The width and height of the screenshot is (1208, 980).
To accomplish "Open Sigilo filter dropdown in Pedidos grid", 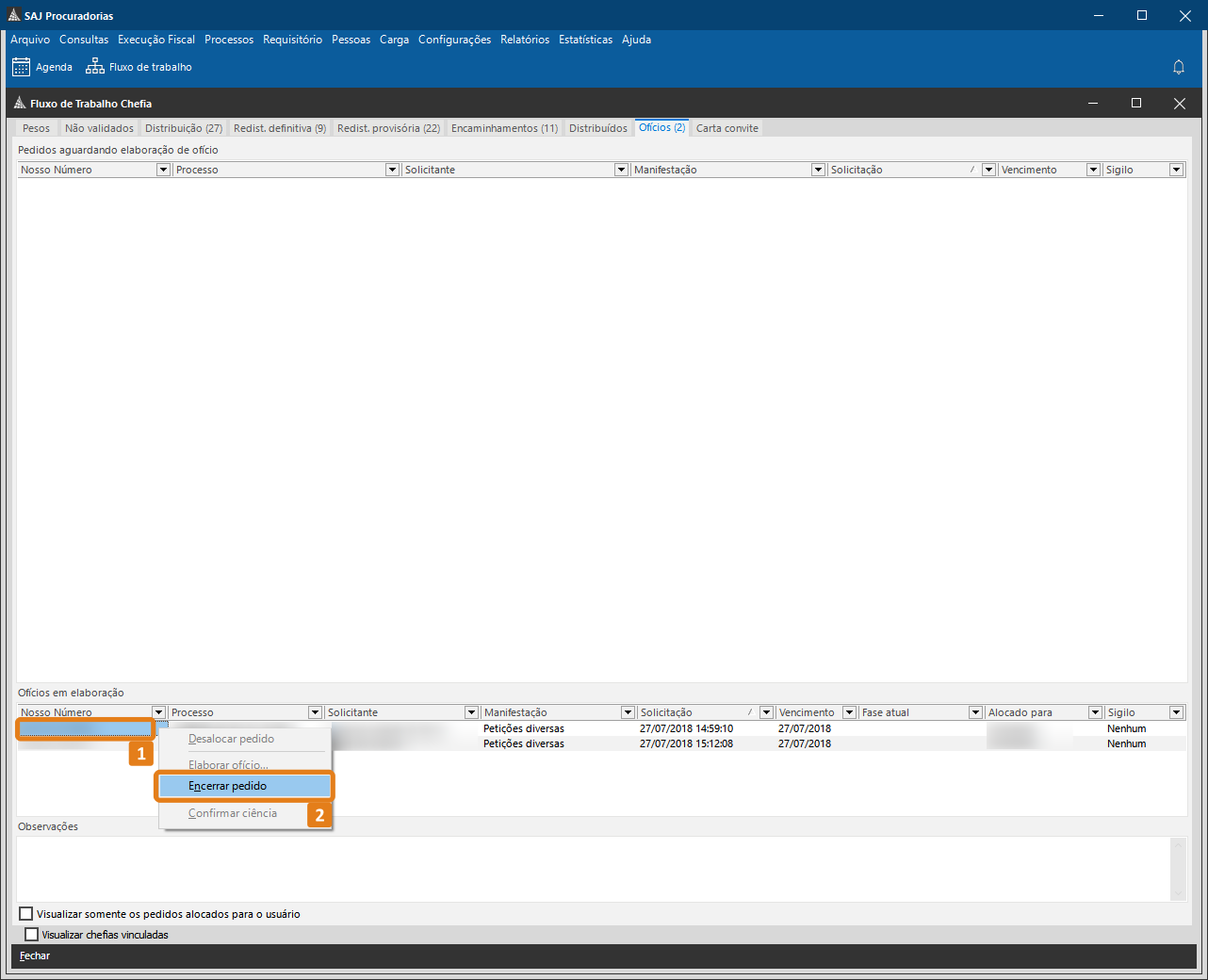I will [1176, 170].
